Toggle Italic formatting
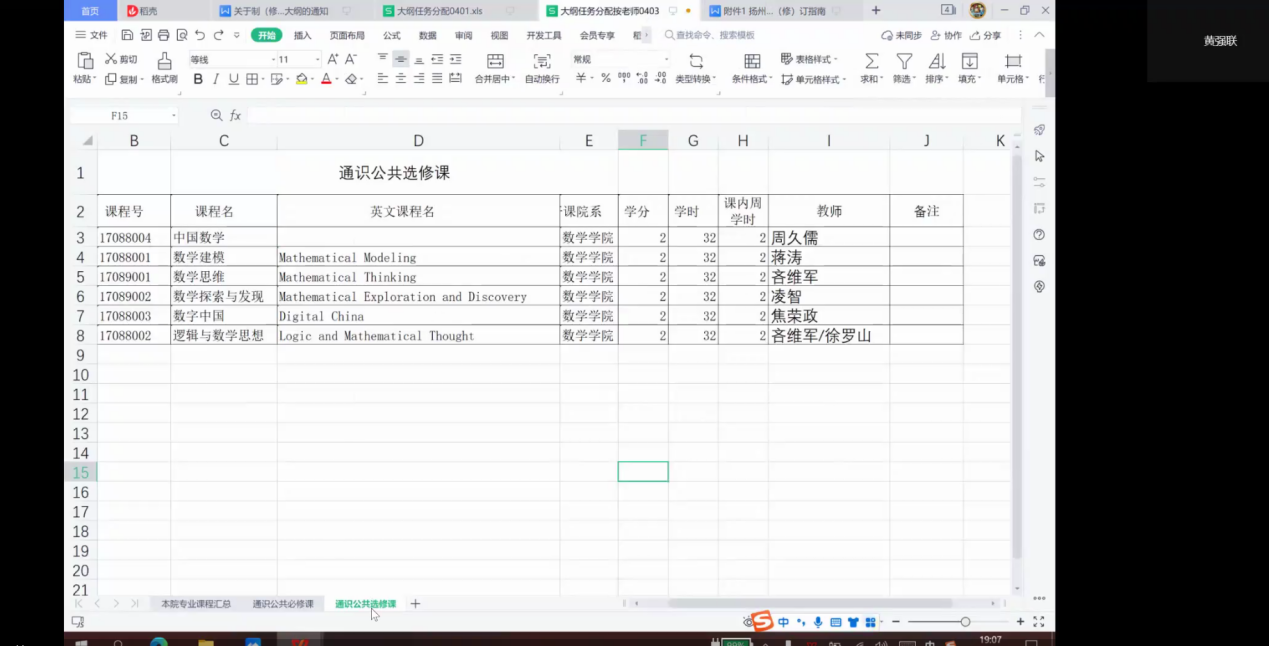The image size is (1269, 646). coord(216,79)
